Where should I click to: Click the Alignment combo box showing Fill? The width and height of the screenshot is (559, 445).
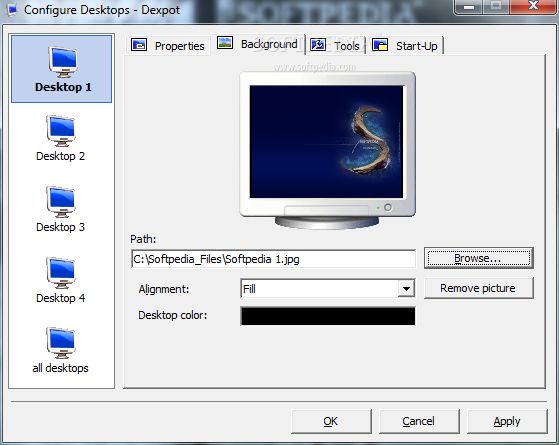coord(328,289)
